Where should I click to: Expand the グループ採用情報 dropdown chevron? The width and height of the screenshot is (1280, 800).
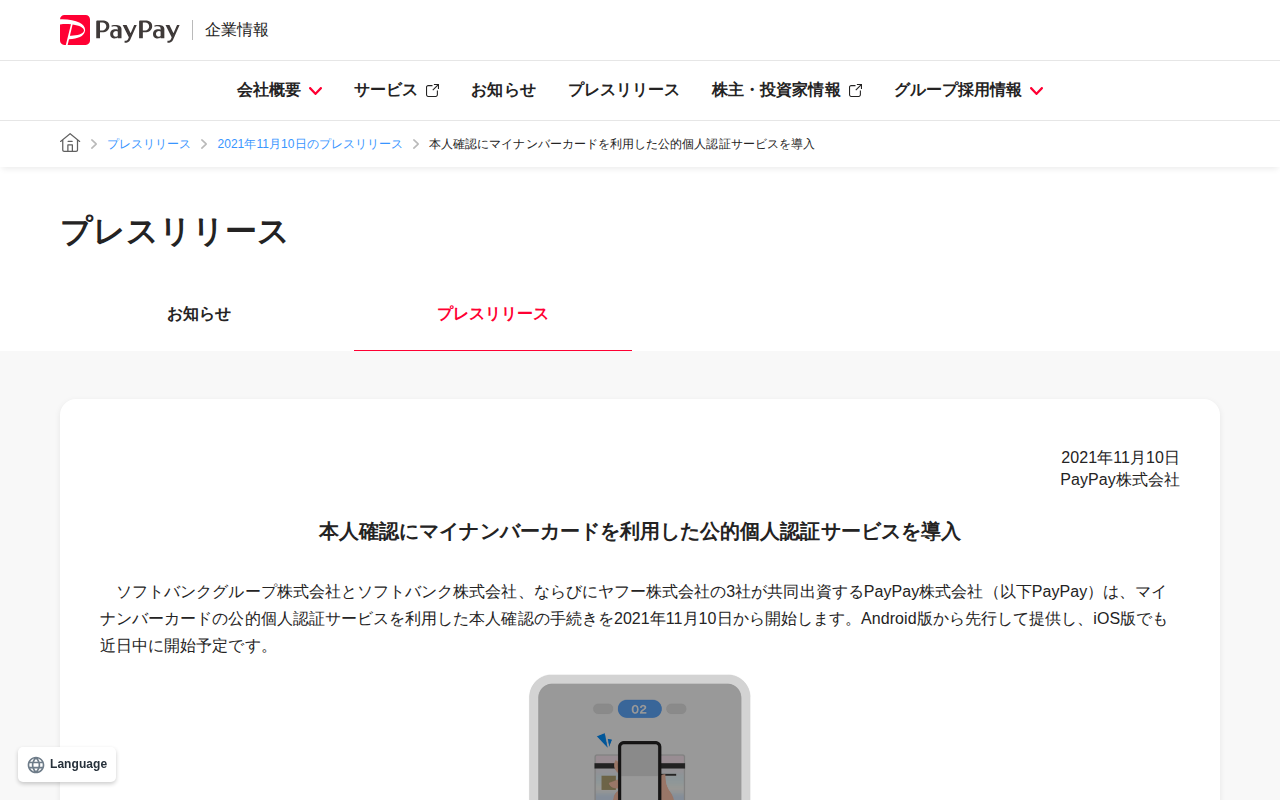tap(1036, 91)
